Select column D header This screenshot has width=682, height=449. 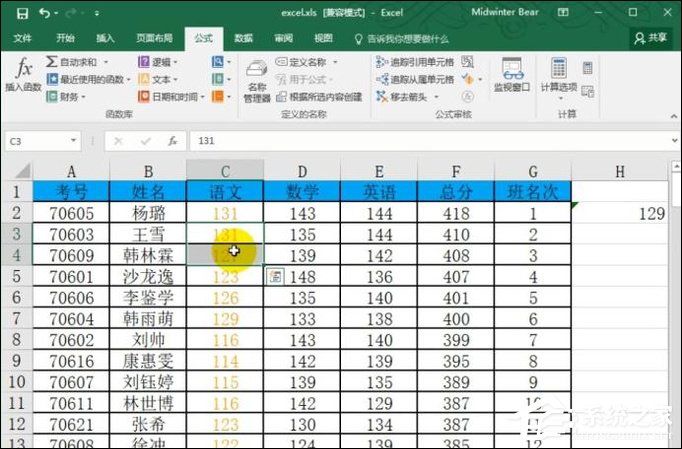click(302, 171)
